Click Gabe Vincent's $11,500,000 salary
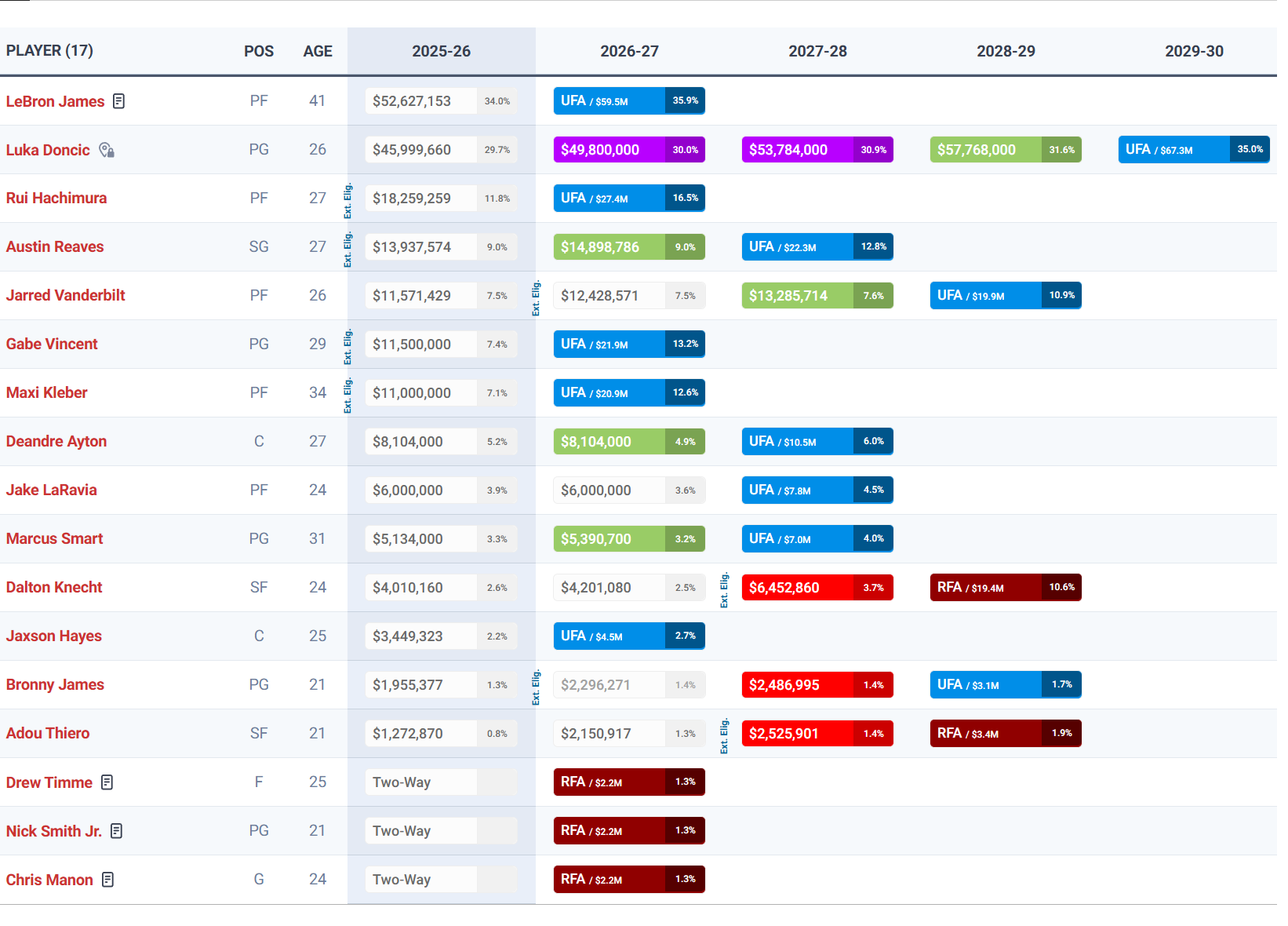Image resolution: width=1288 pixels, height=926 pixels. point(441,345)
